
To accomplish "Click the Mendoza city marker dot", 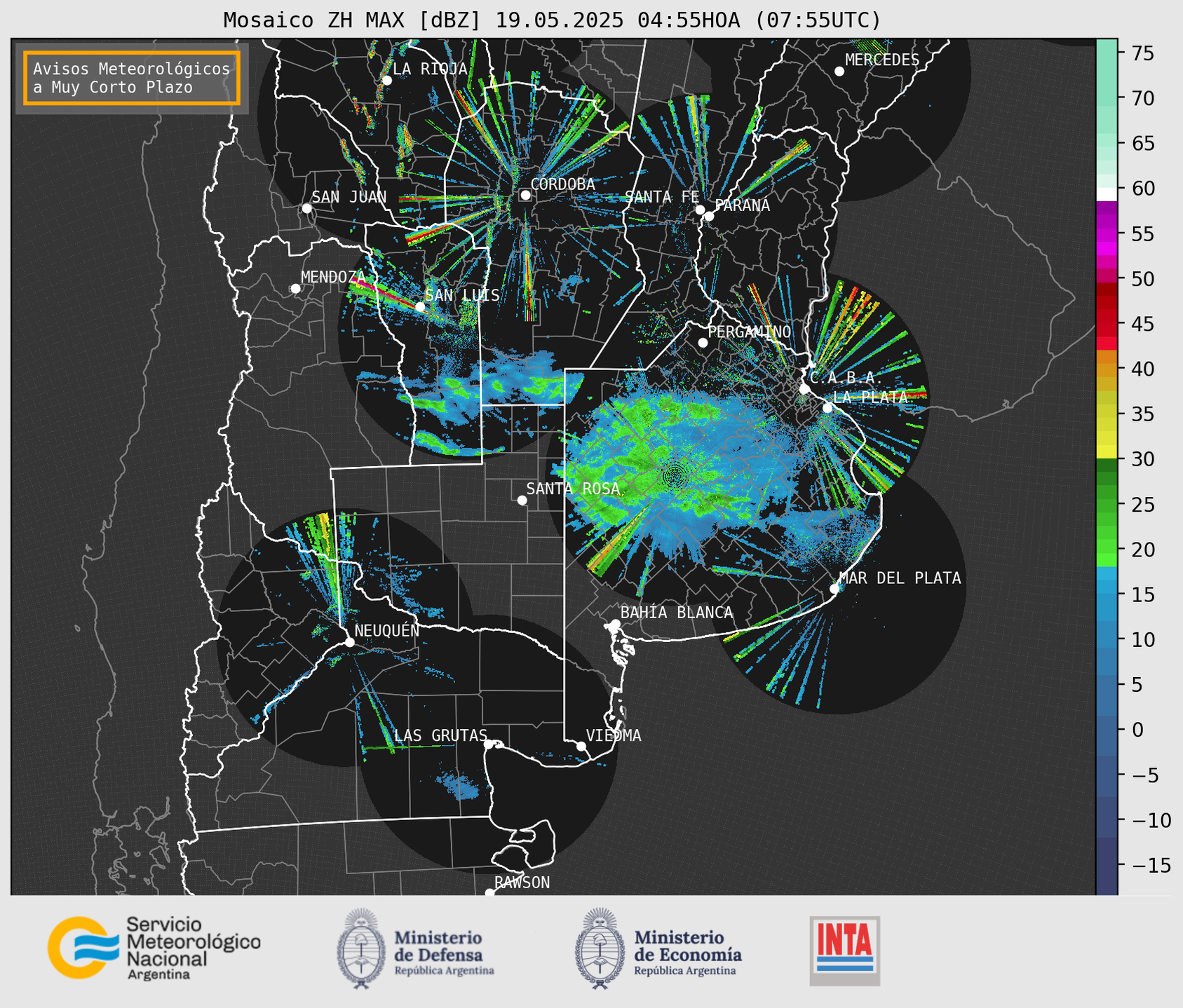I will click(x=295, y=289).
